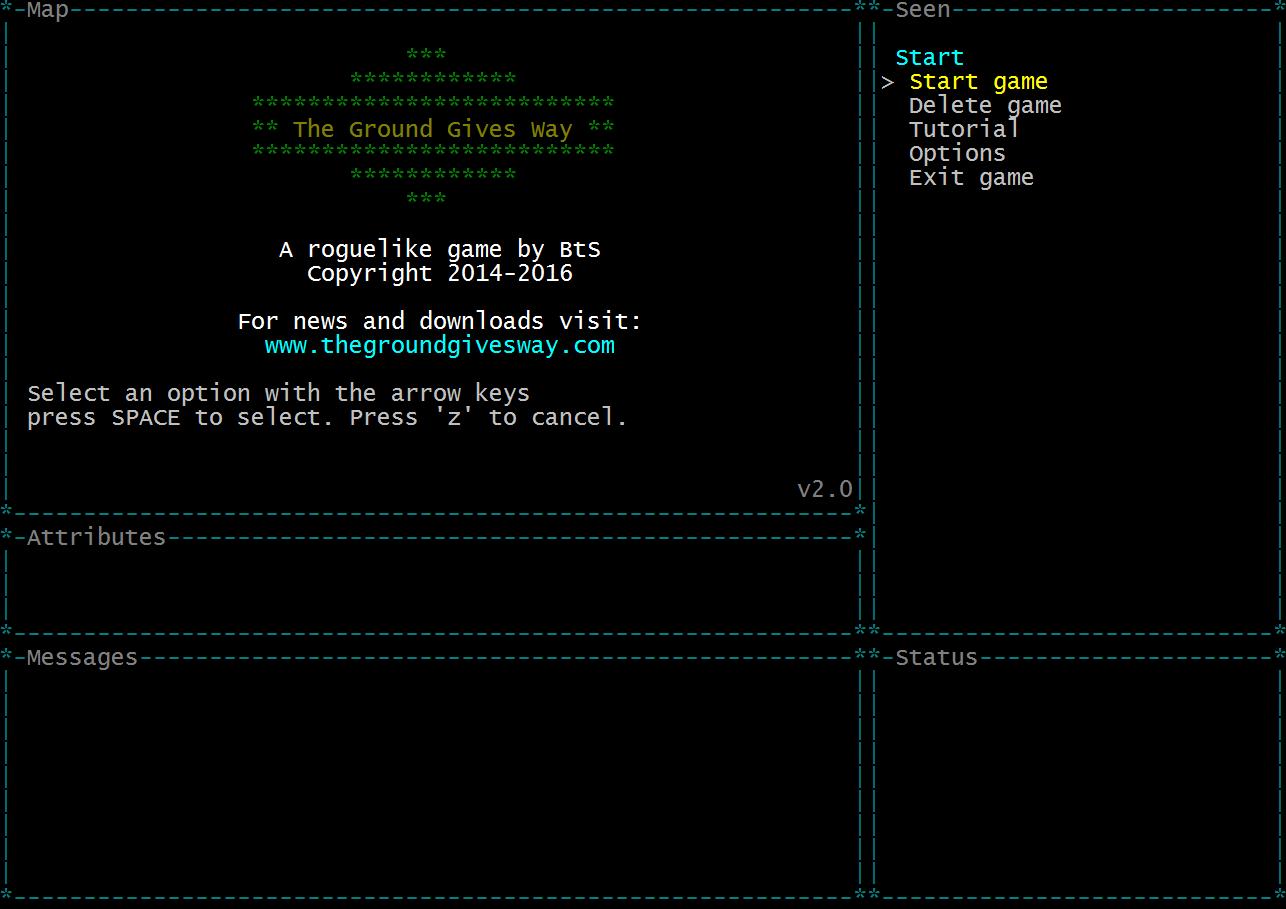Click the www.thegroundgivesway.com link
The image size is (1286, 909).
coord(440,346)
